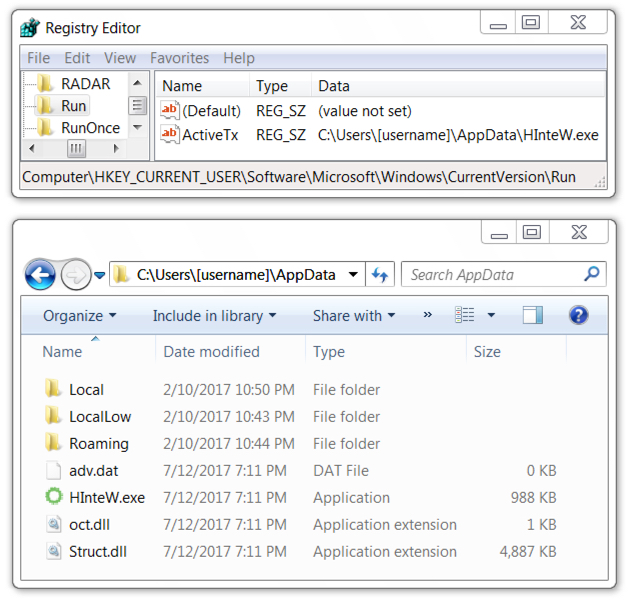
Task: Click the HInteW.exe path data for ActiveTx
Action: click(x=458, y=135)
